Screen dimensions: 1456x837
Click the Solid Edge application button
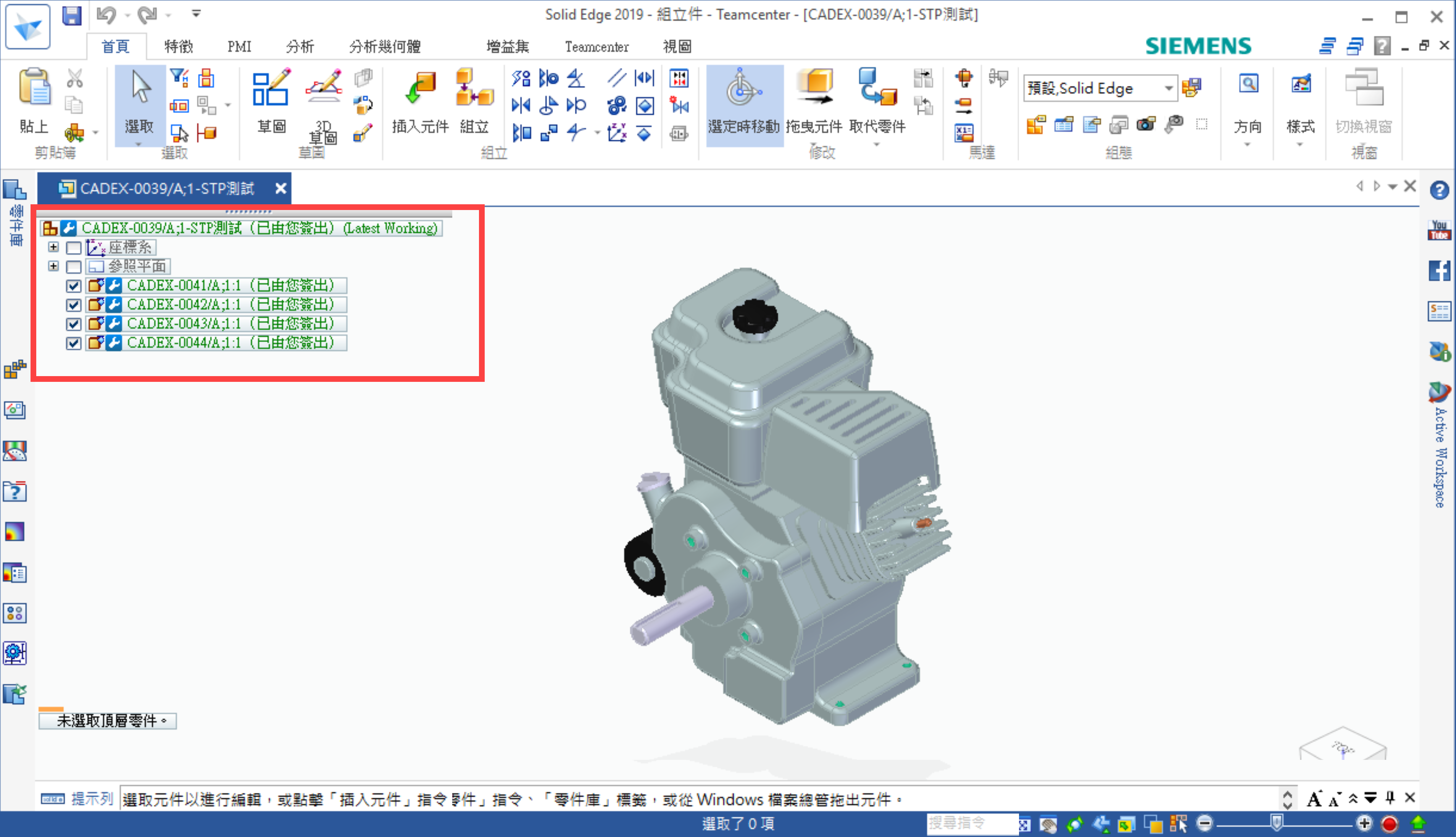pos(27,26)
